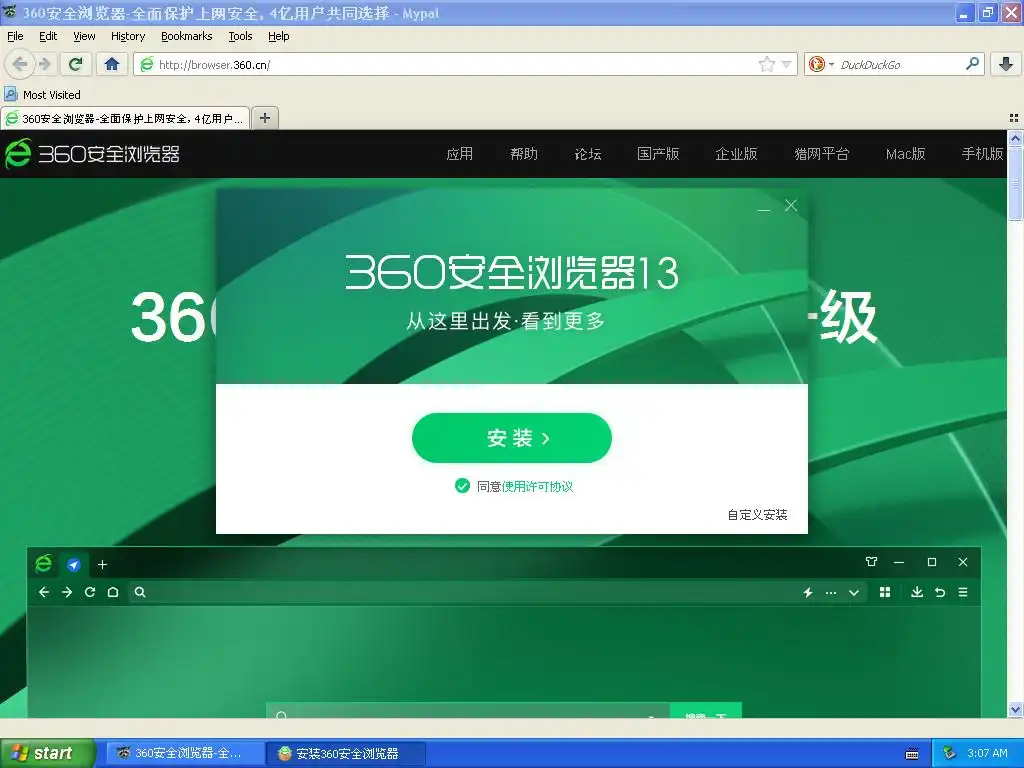Viewport: 1024px width, 768px height.
Task: Click the 企业版 navigation link
Action: tap(737, 153)
